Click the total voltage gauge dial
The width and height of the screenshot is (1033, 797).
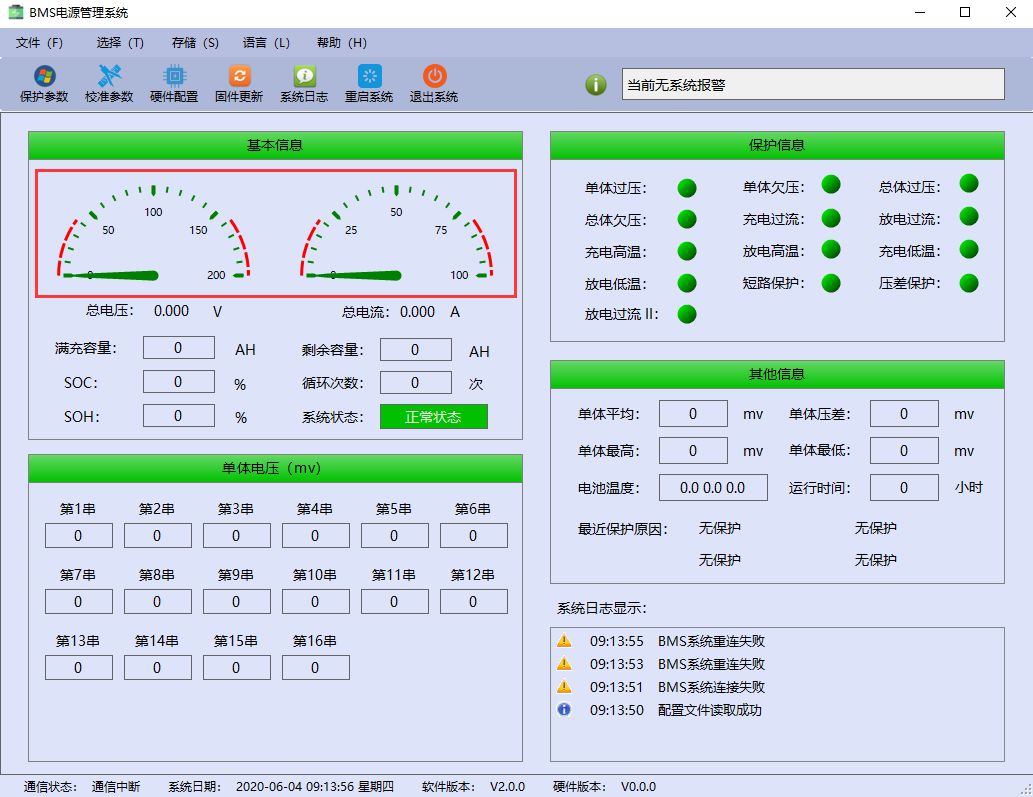[x=152, y=232]
